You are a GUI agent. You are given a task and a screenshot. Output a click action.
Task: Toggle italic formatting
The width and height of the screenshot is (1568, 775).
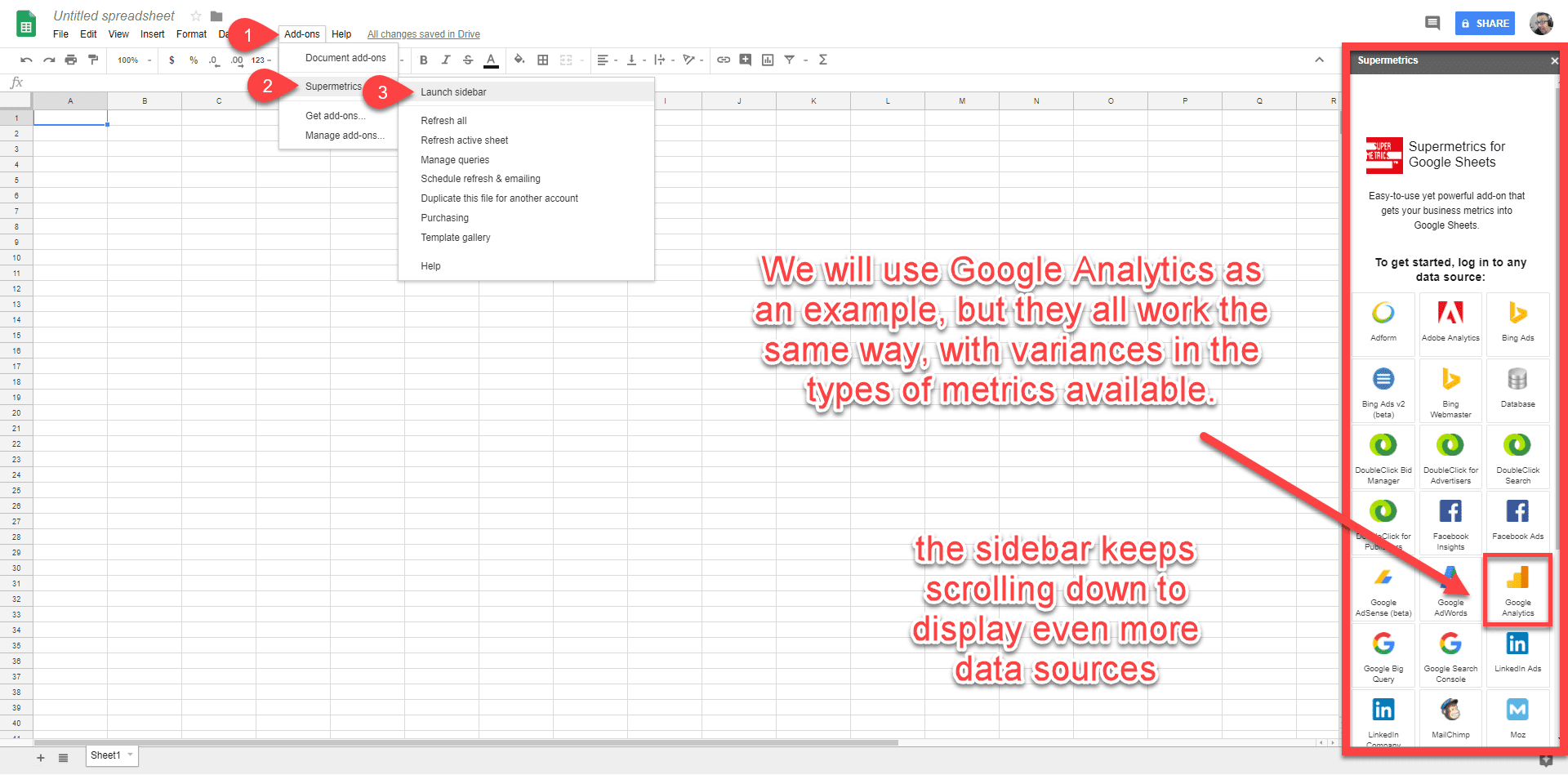446,60
